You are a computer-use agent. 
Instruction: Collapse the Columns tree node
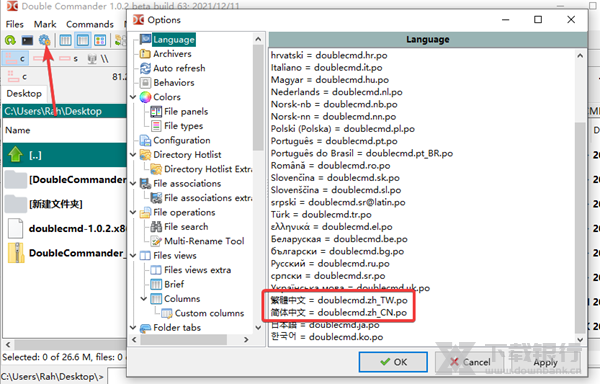tap(144, 299)
